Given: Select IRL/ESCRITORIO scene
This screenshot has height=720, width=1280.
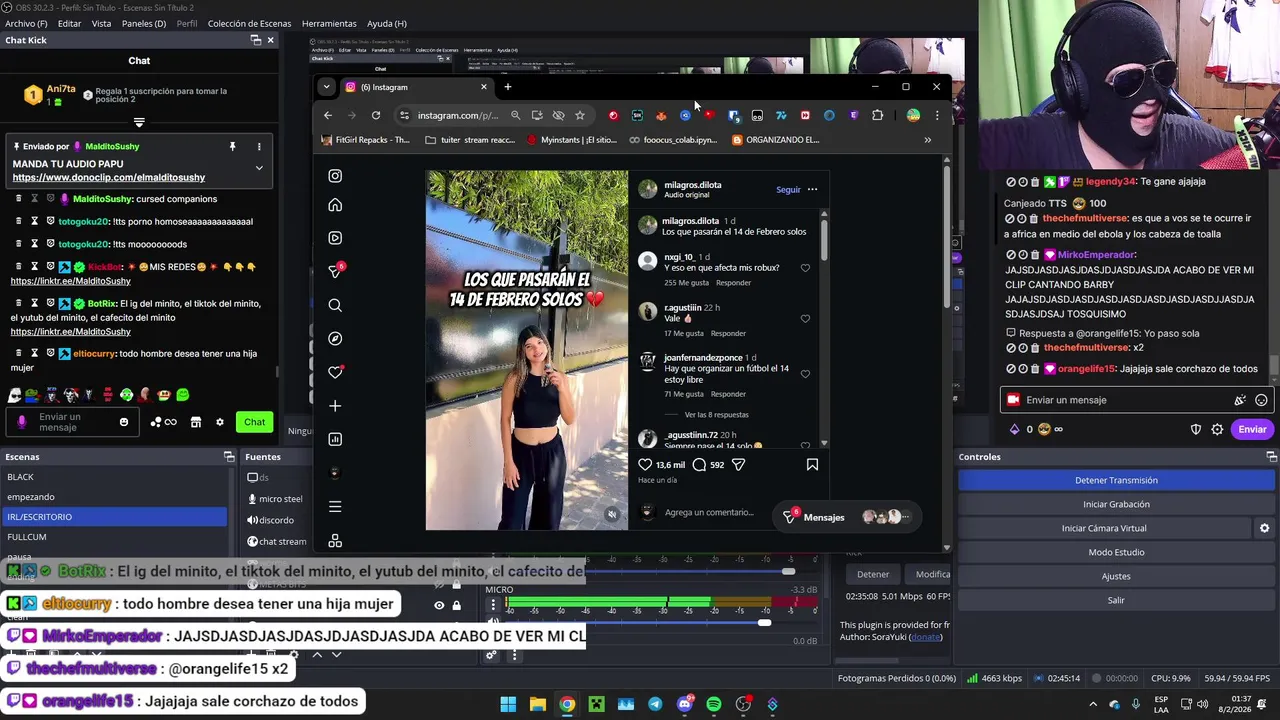Looking at the screenshot, I should [115, 517].
